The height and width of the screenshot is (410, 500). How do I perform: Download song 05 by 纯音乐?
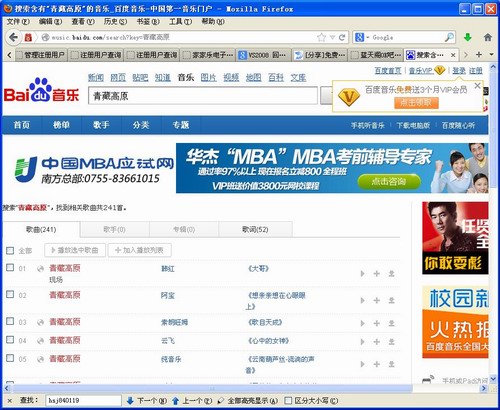pyautogui.click(x=391, y=364)
